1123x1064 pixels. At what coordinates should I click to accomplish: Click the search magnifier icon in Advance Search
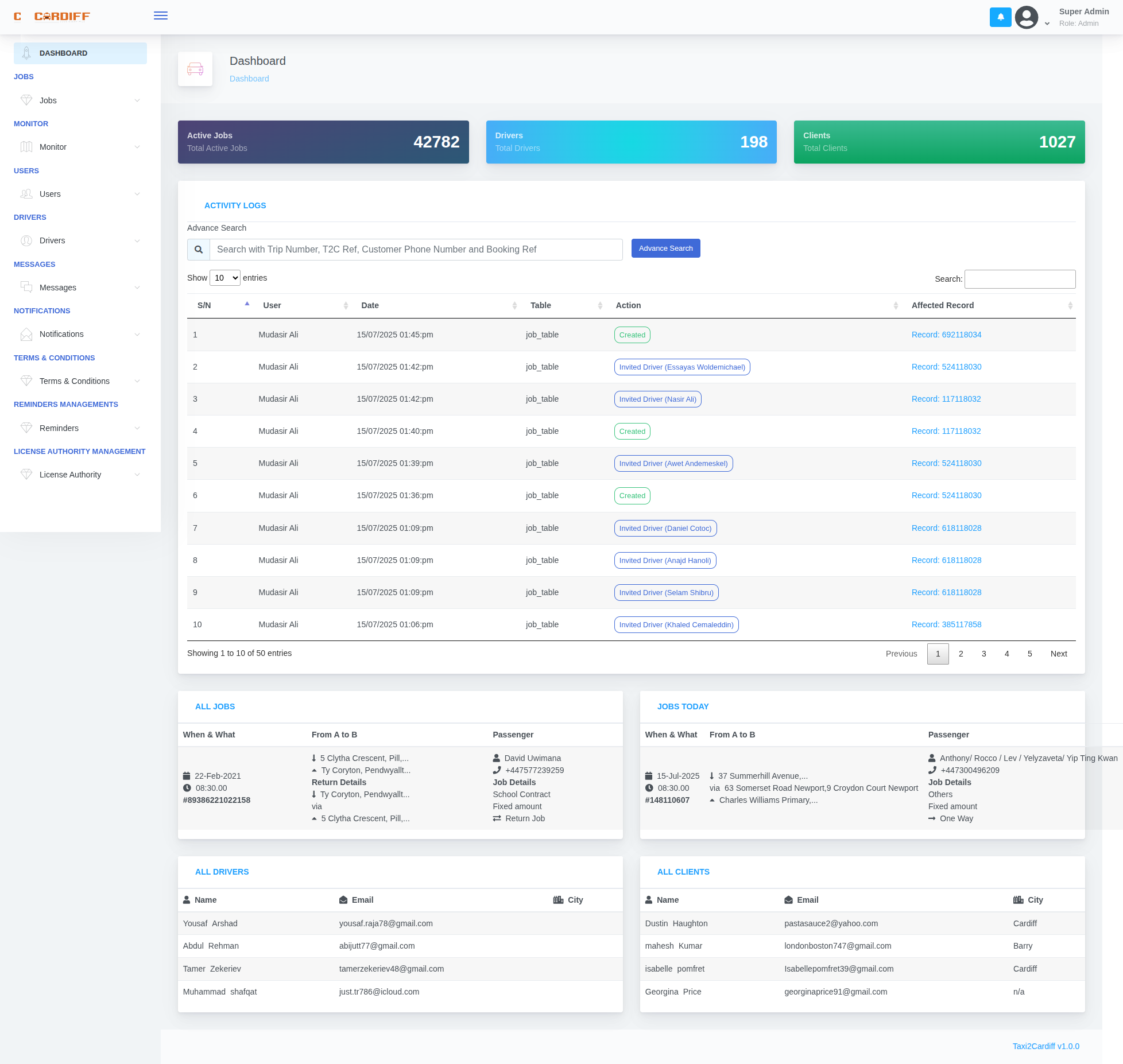(199, 250)
